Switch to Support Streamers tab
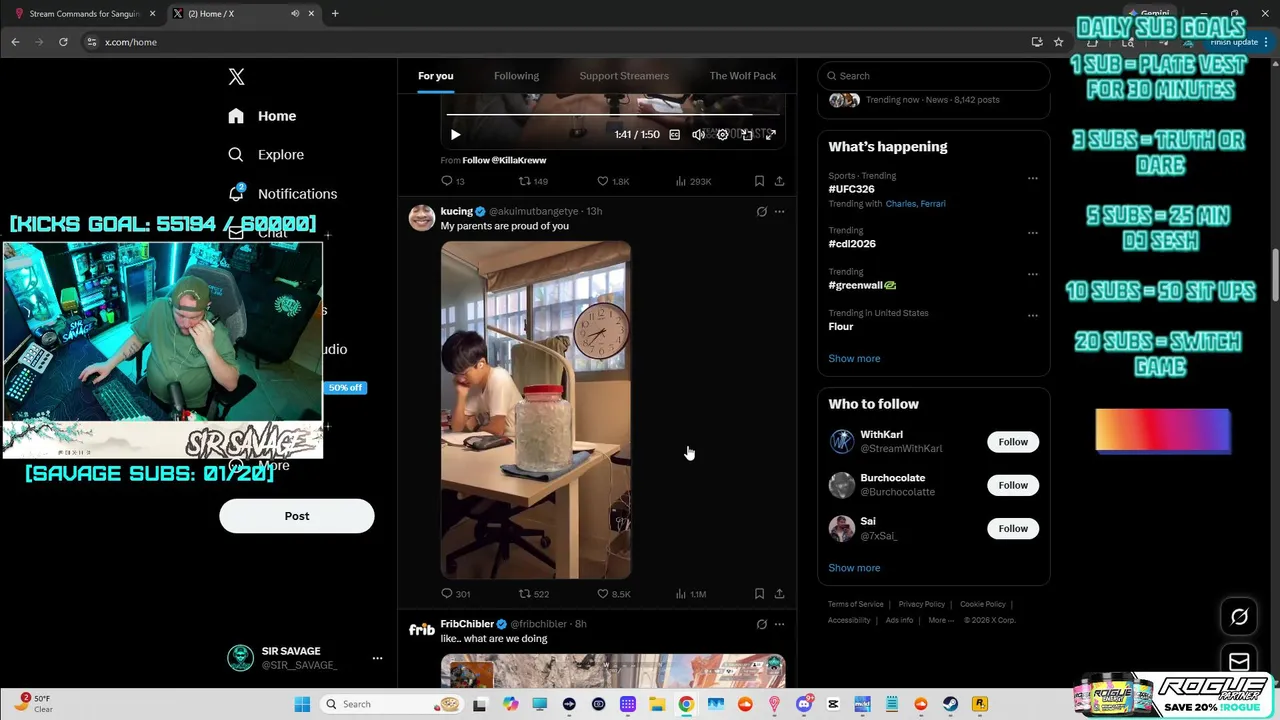1280x720 pixels. [x=624, y=76]
